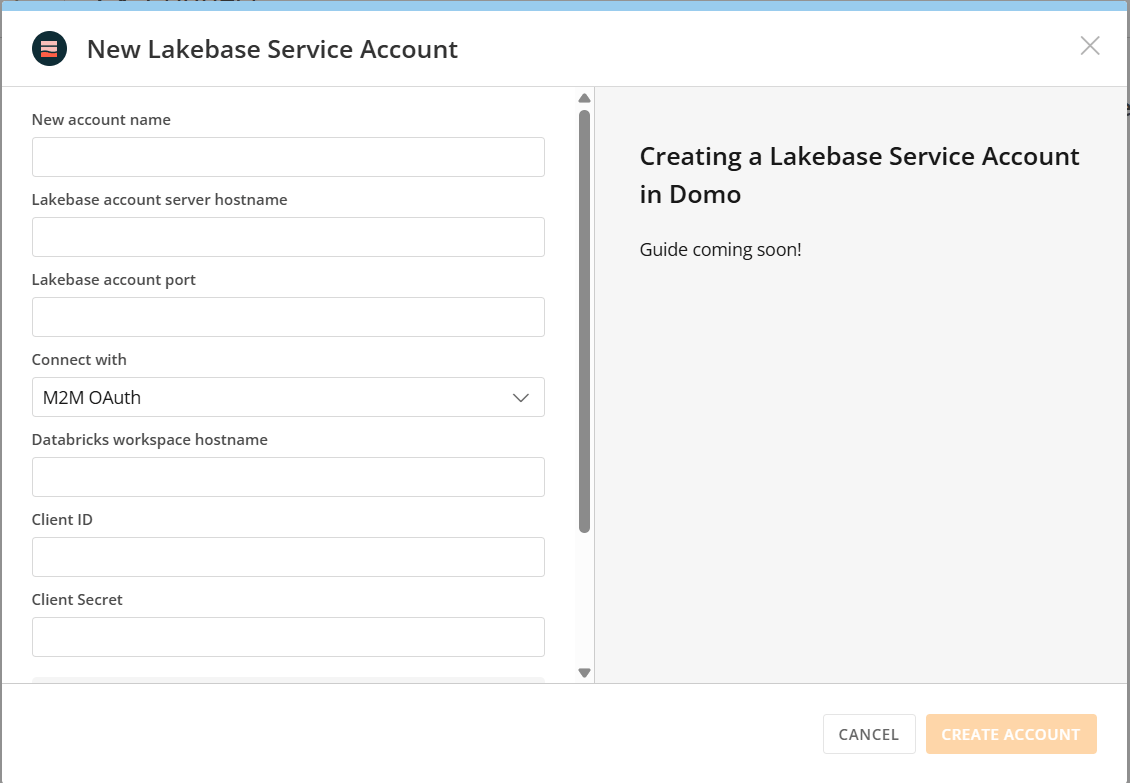This screenshot has height=783, width=1130.
Task: Click the 'Guide coming soon!' text
Action: (721, 249)
